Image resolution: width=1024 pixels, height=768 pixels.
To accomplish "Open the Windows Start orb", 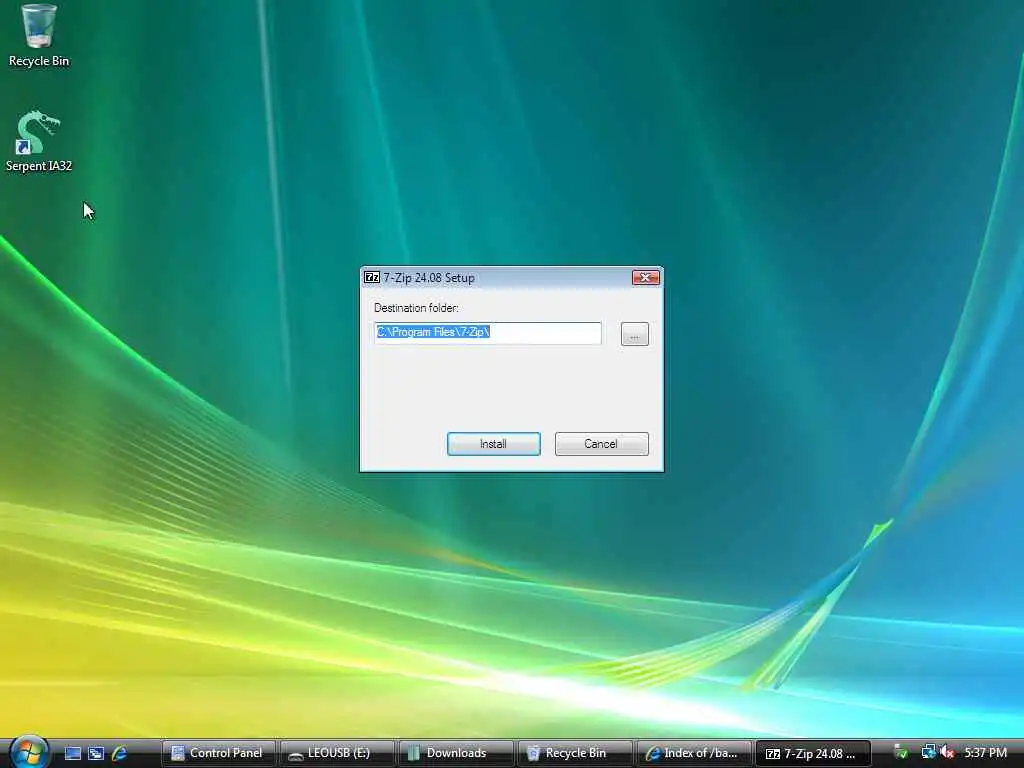I will pos(29,752).
